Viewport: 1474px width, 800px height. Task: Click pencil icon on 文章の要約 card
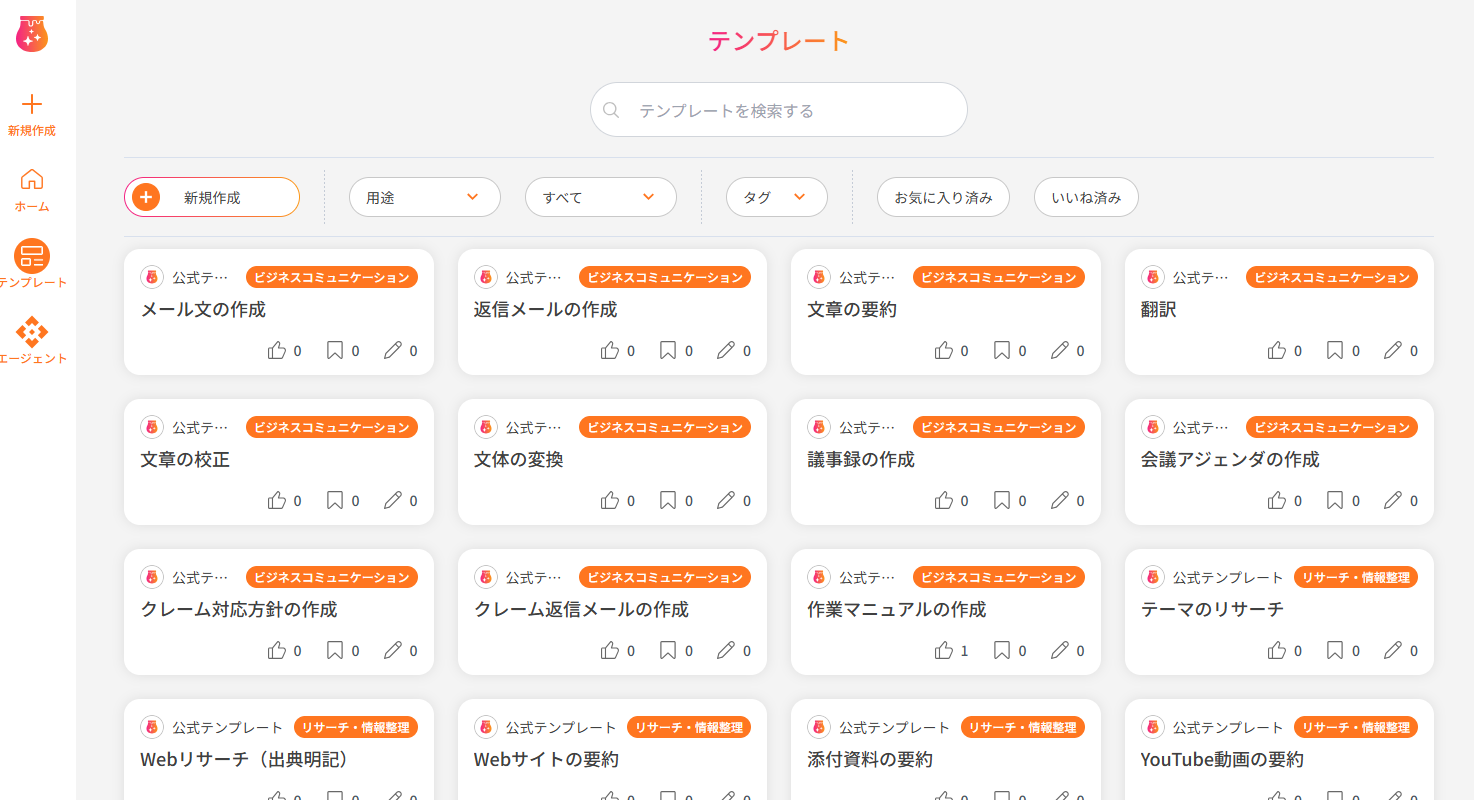click(x=1060, y=350)
